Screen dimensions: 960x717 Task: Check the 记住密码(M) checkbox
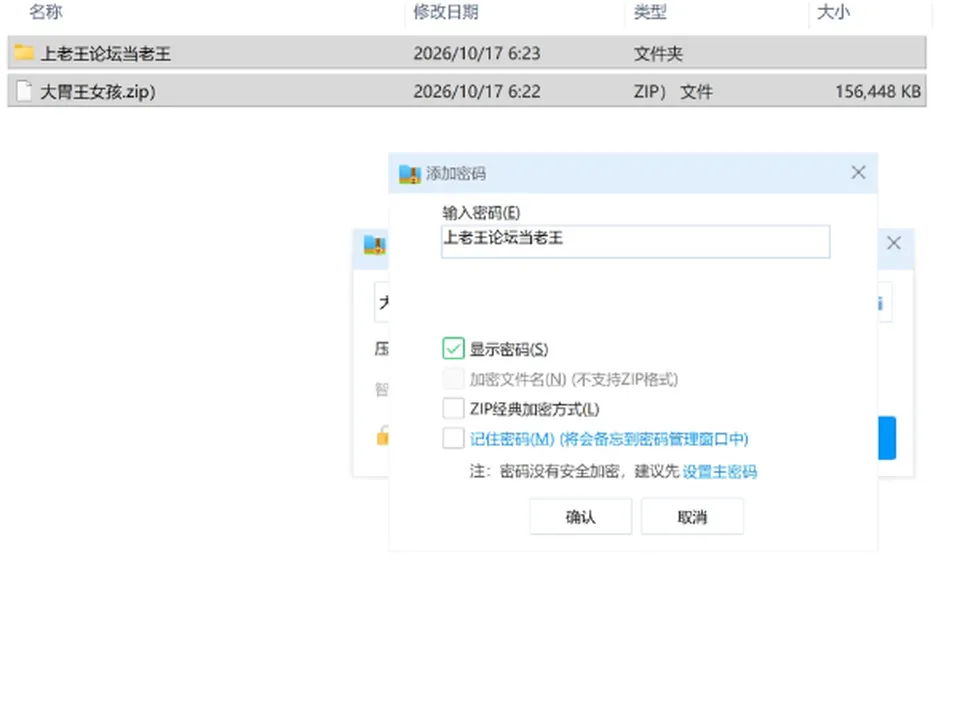tap(454, 438)
